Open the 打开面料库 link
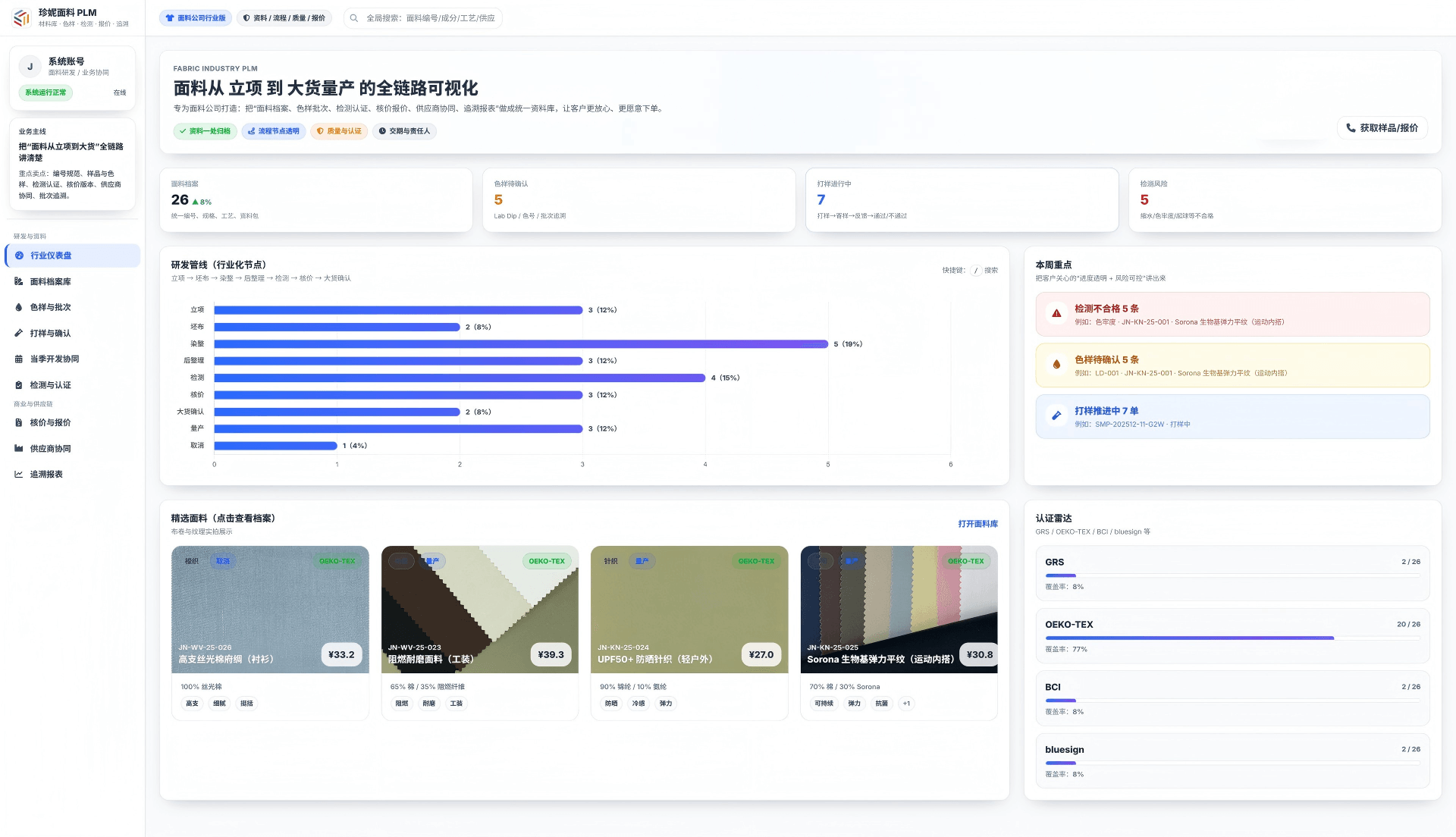The image size is (1456, 837). 977,524
